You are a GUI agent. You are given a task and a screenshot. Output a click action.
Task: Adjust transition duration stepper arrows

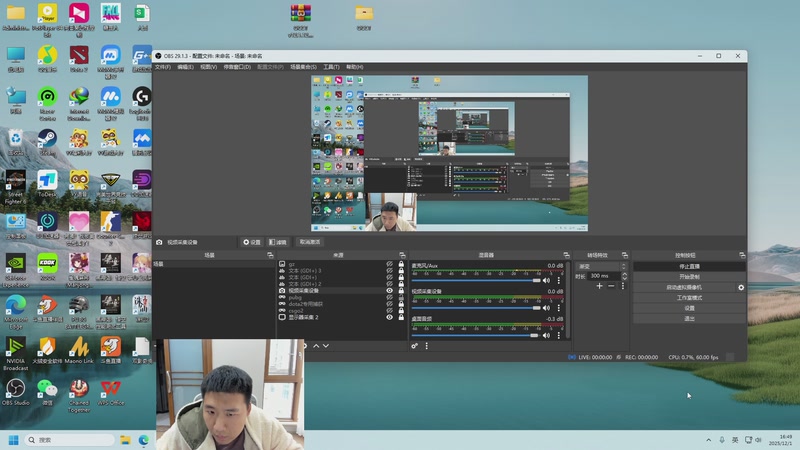click(624, 276)
